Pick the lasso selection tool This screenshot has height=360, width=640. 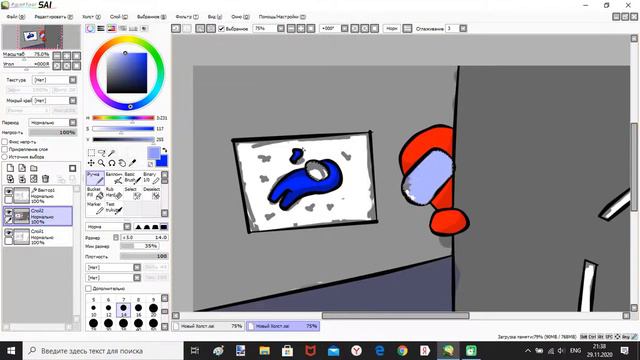click(101, 153)
